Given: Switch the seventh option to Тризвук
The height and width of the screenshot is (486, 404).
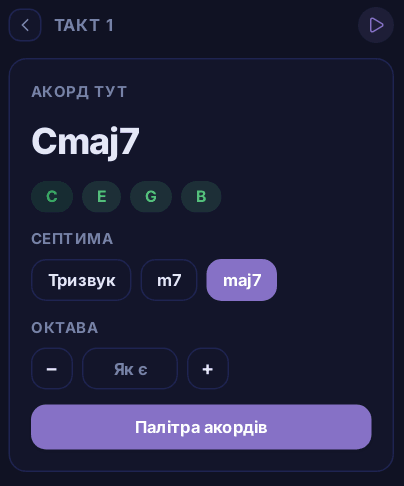Looking at the screenshot, I should (81, 280).
